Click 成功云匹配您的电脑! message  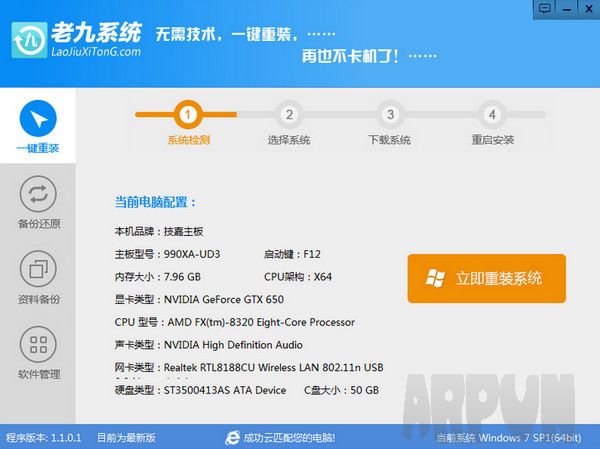click(289, 438)
